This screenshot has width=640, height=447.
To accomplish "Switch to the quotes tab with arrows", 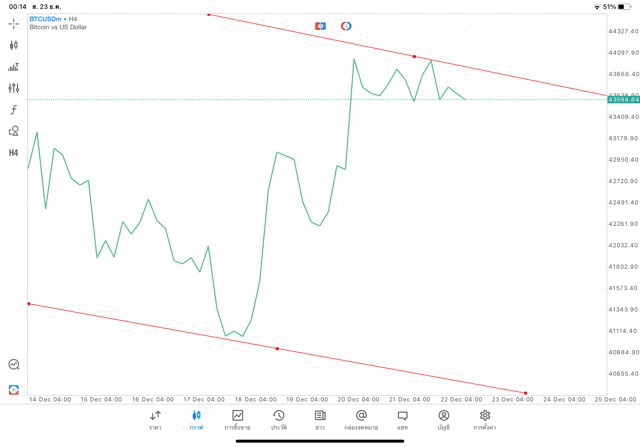I will tap(155, 420).
